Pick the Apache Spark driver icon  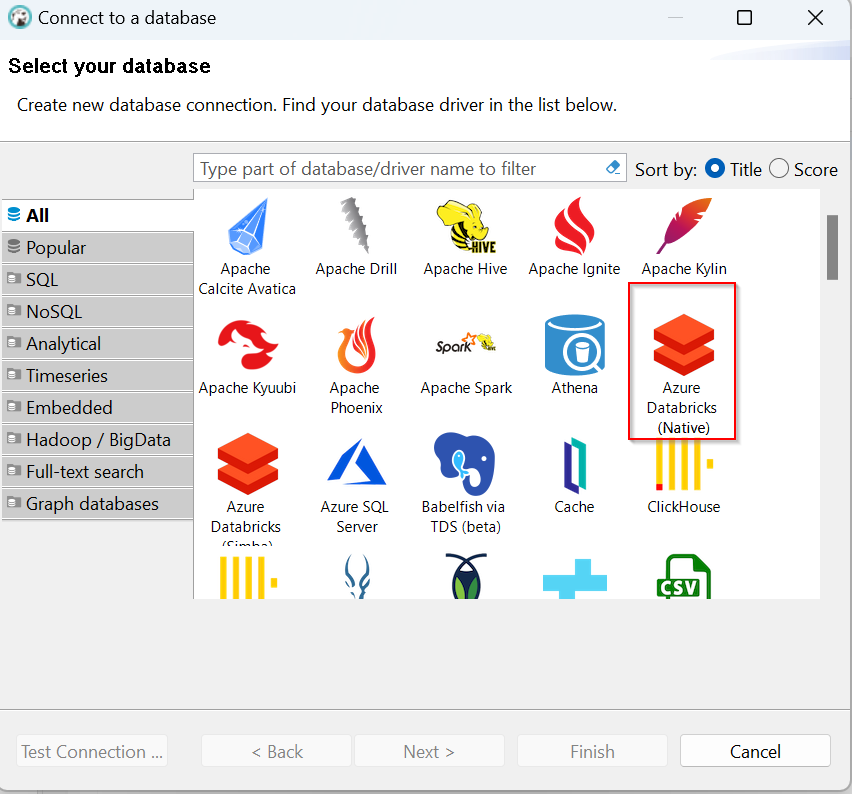click(x=466, y=343)
